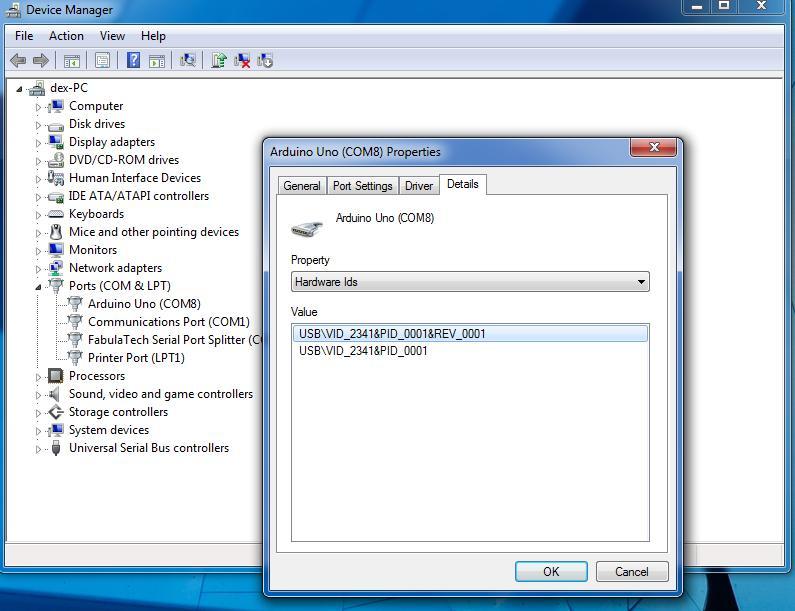This screenshot has width=795, height=611.
Task: Click the Printer Port (LPT1) icon
Action: pyautogui.click(x=75, y=358)
